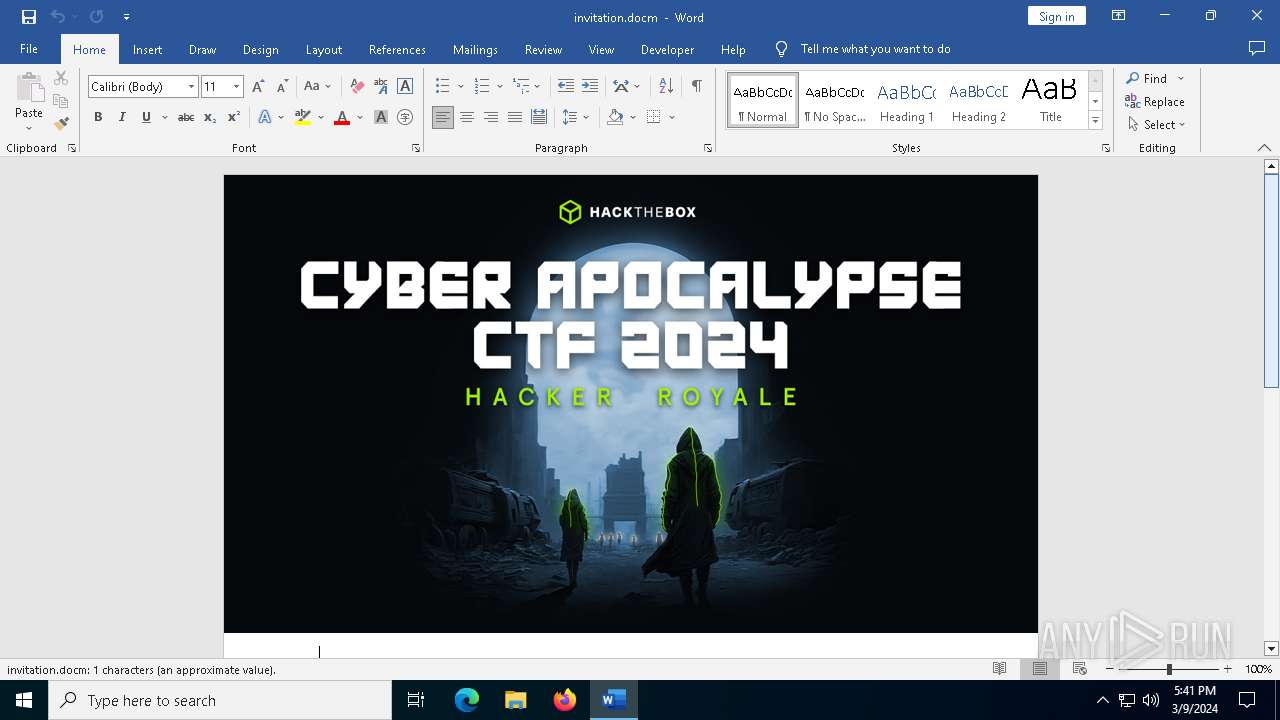Click the Align Right icon
Image resolution: width=1280 pixels, height=720 pixels.
pyautogui.click(x=491, y=117)
